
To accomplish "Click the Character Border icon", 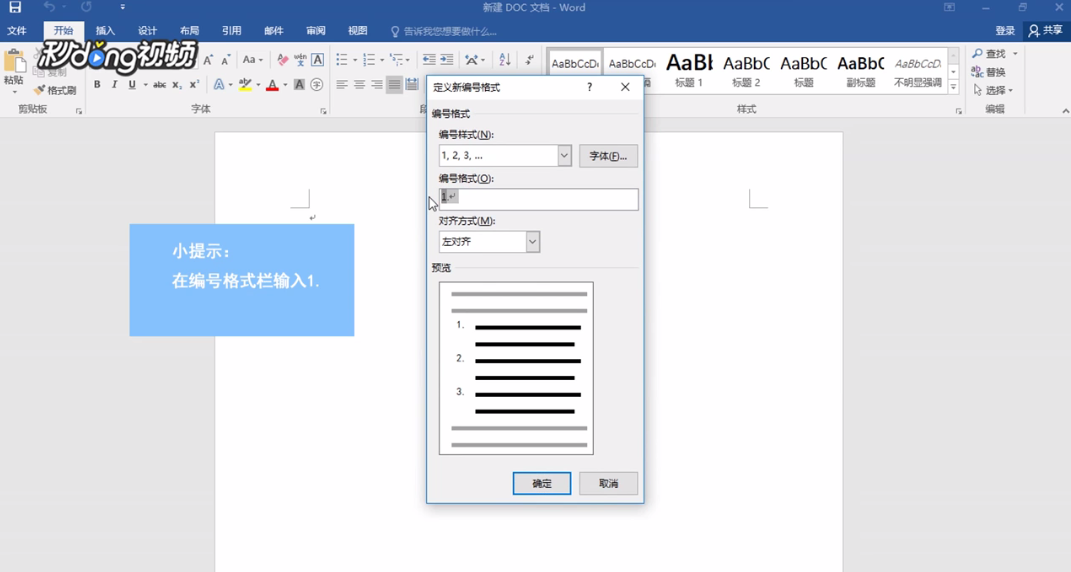I will [318, 60].
